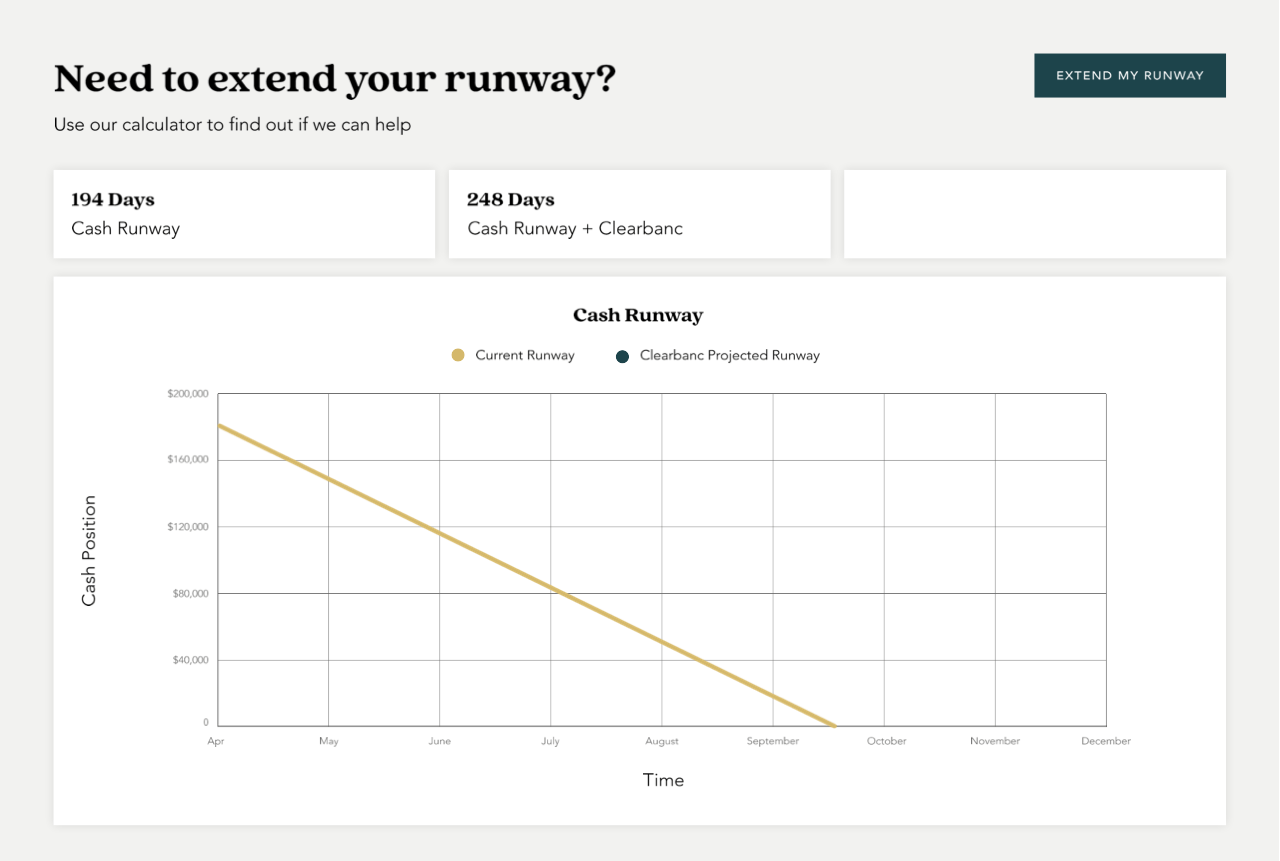
Task: Click the Time axis title below the chart
Action: point(663,780)
